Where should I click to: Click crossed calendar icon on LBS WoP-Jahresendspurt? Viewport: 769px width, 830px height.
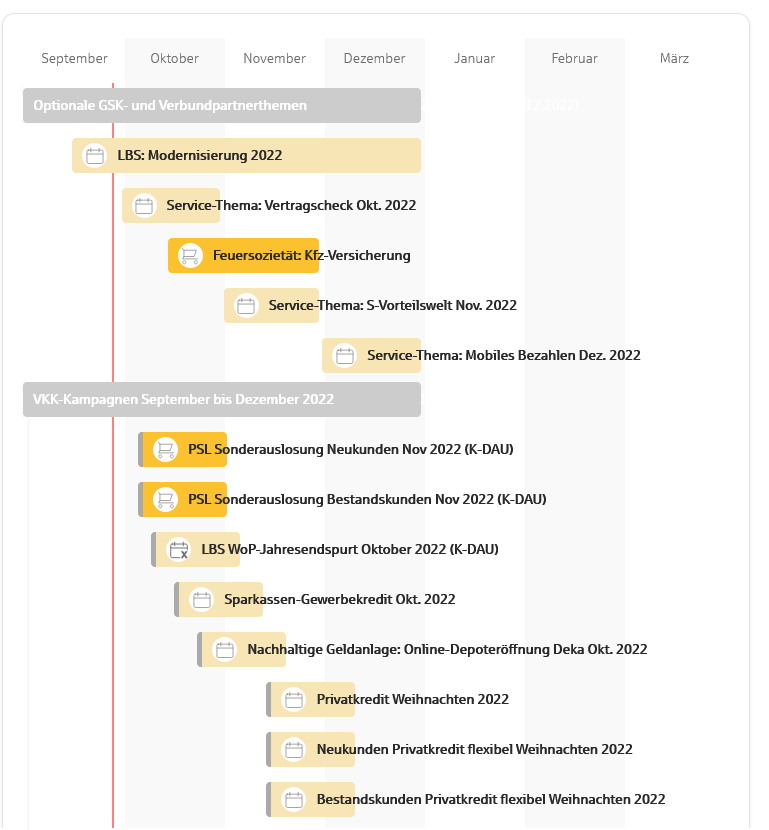click(179, 550)
